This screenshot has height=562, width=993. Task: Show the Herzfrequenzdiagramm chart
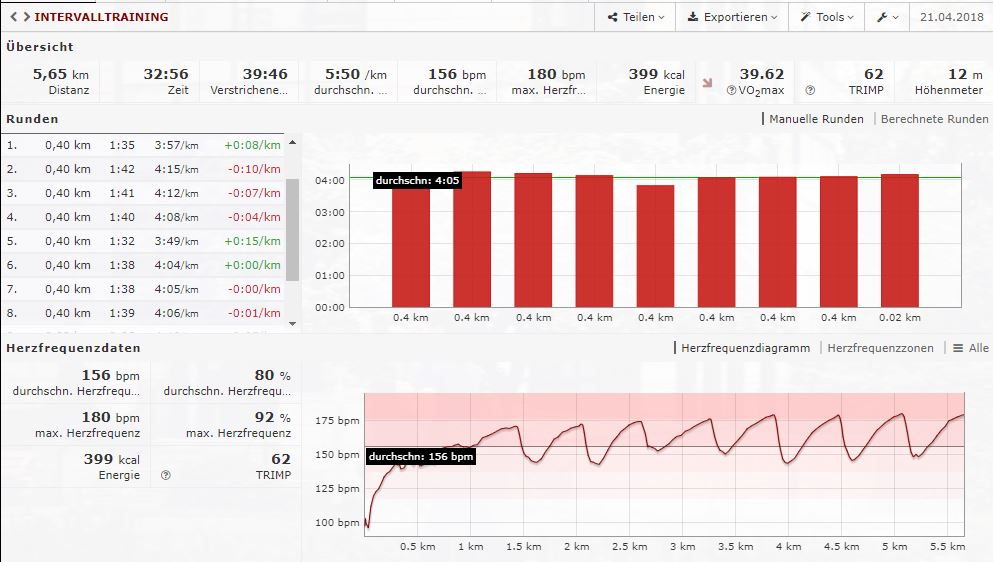[x=746, y=348]
